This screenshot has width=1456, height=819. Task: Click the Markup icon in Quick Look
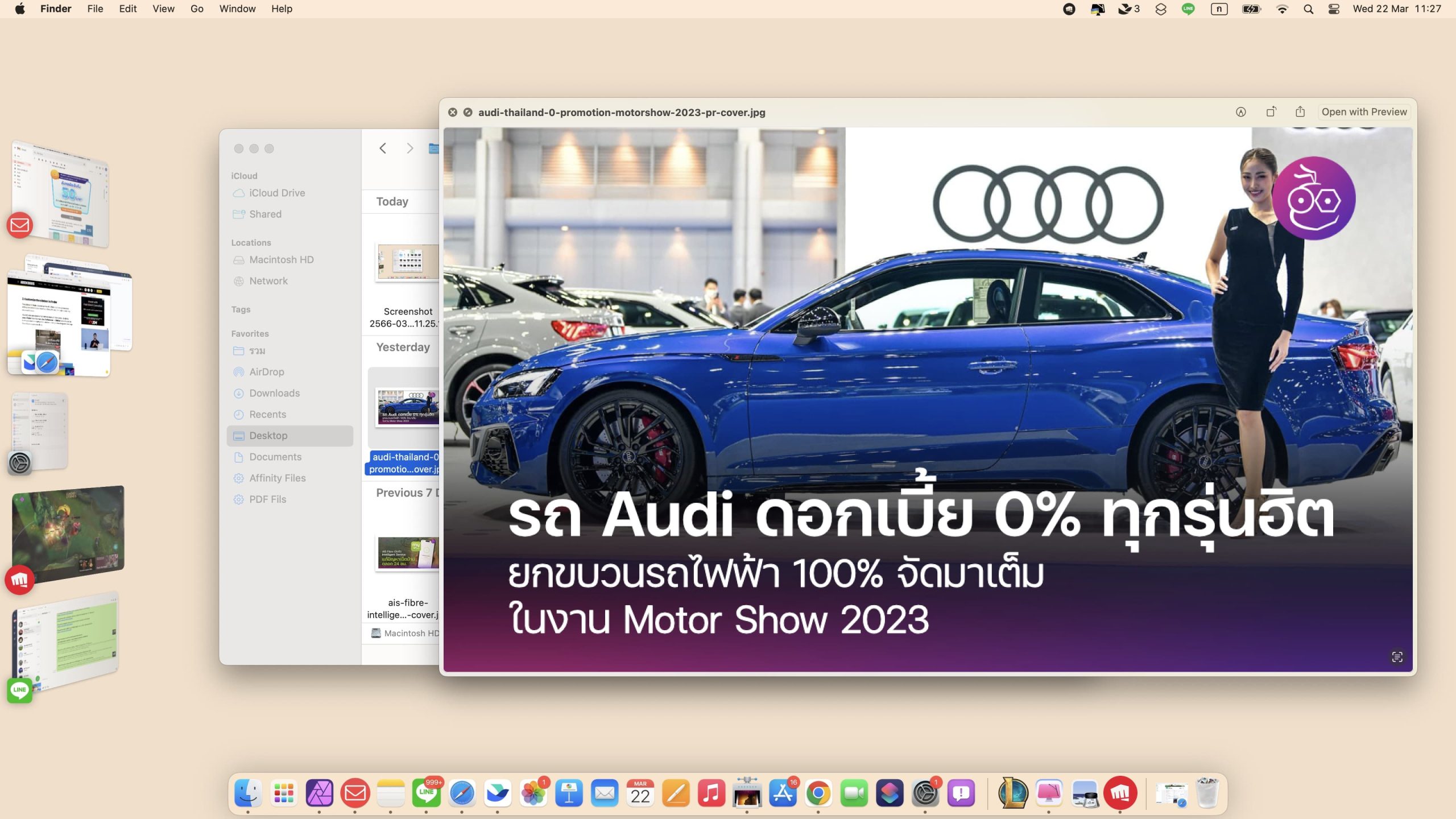tap(1240, 112)
